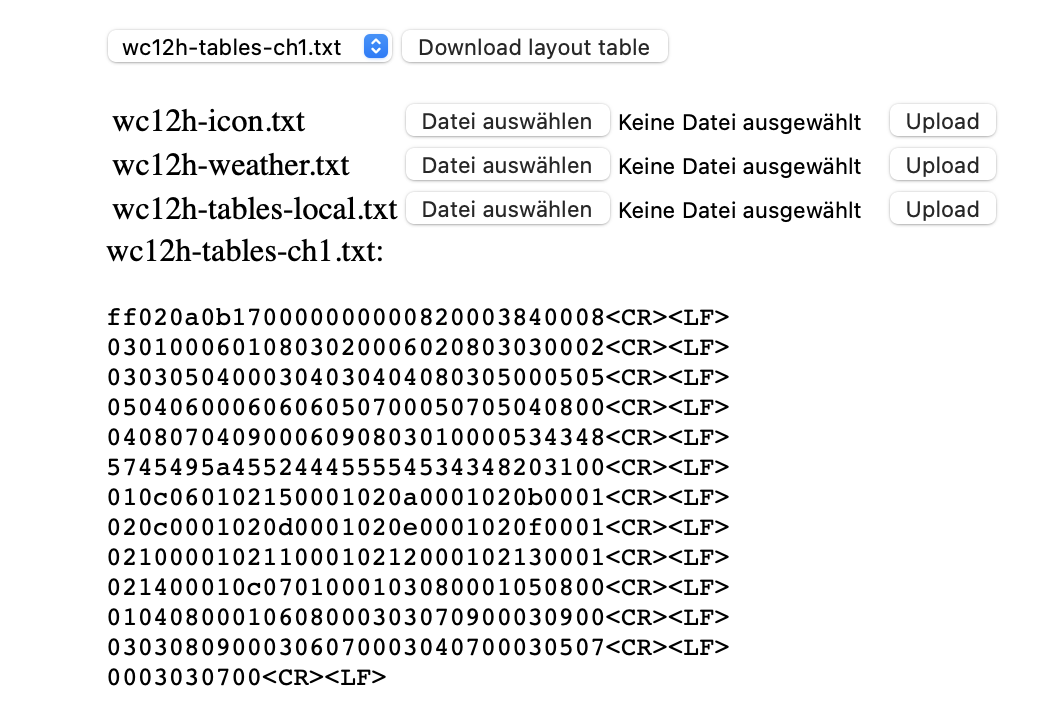Click 'Keine Datei ausgewählt' beside wc12h-weather.txt
This screenshot has height=712, width=1052.
739,167
